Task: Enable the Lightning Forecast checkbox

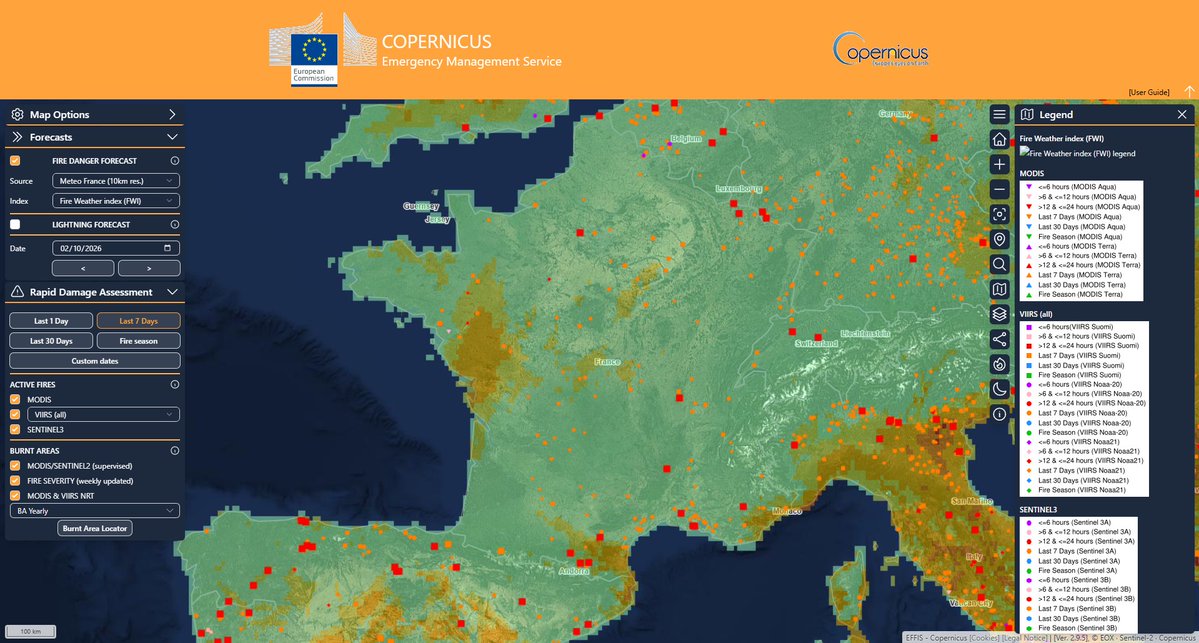Action: 15,225
